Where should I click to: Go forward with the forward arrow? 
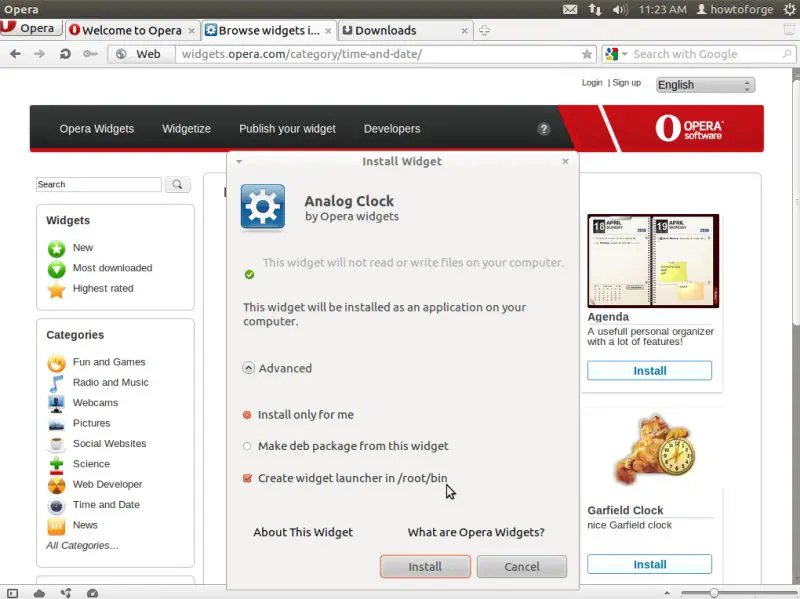point(39,54)
